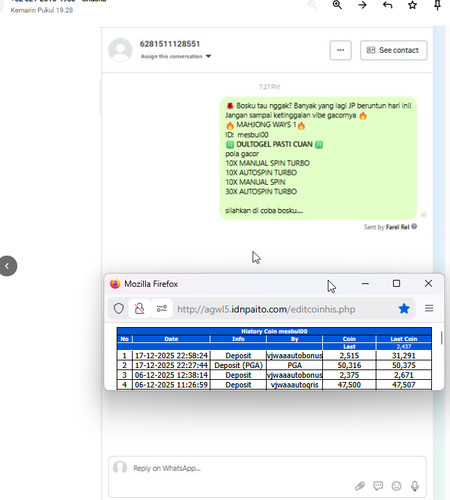450x500 pixels.
Task: Click the Firefox logo in title bar
Action: pyautogui.click(x=115, y=284)
